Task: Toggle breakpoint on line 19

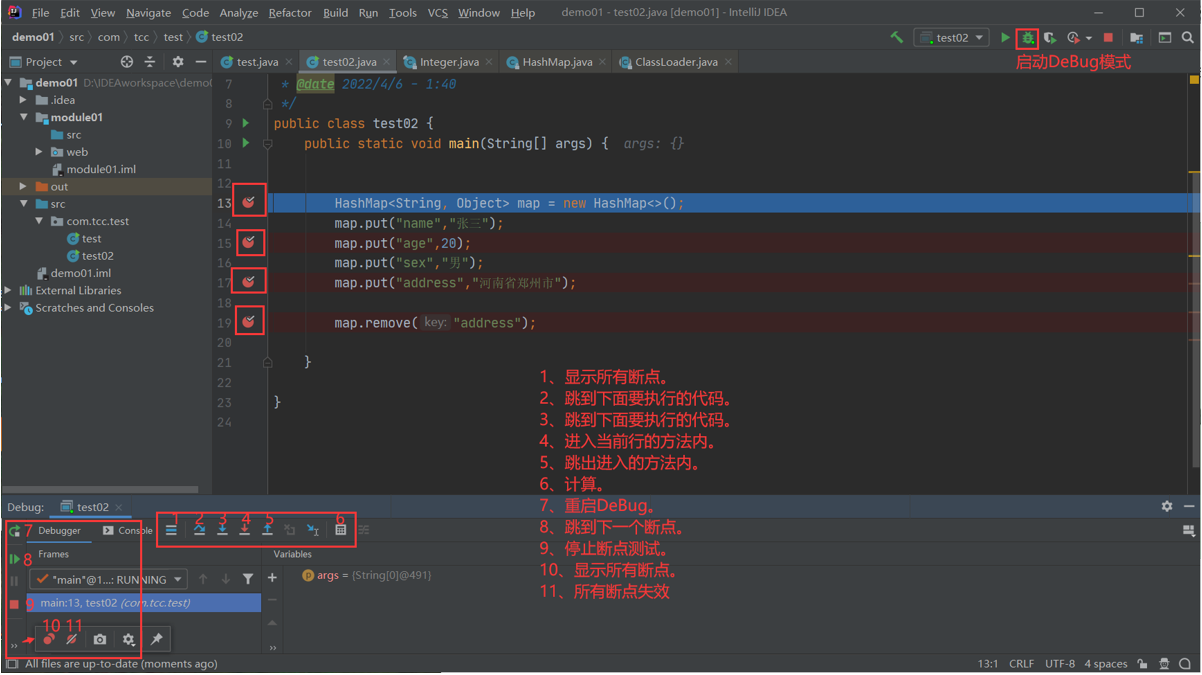Action: point(248,322)
